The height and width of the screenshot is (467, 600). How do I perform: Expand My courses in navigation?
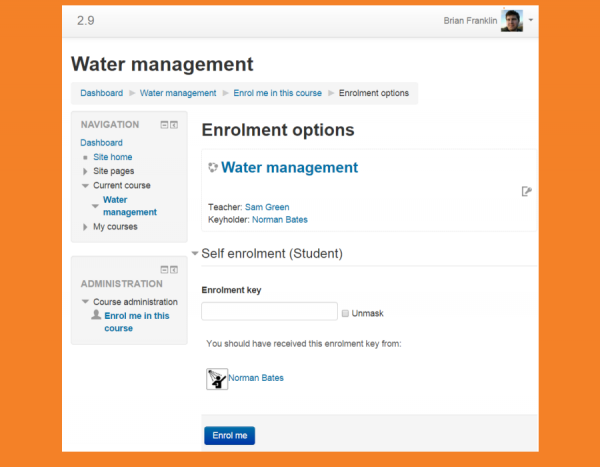(x=85, y=227)
